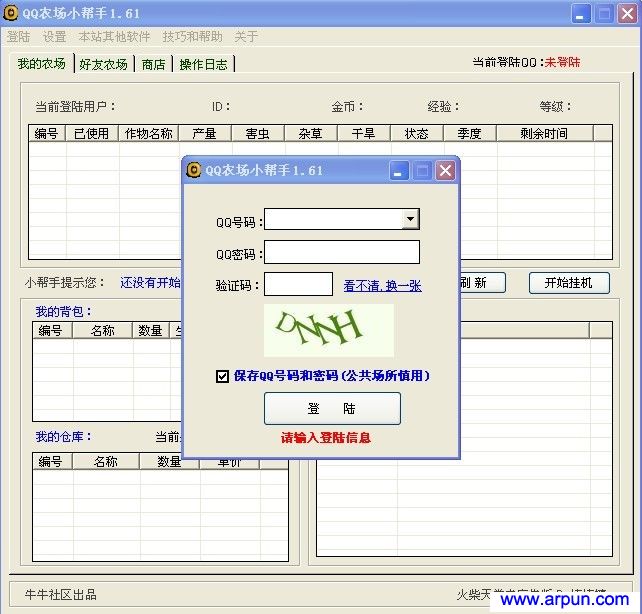Click the 刷新 button in main window

pos(482,283)
